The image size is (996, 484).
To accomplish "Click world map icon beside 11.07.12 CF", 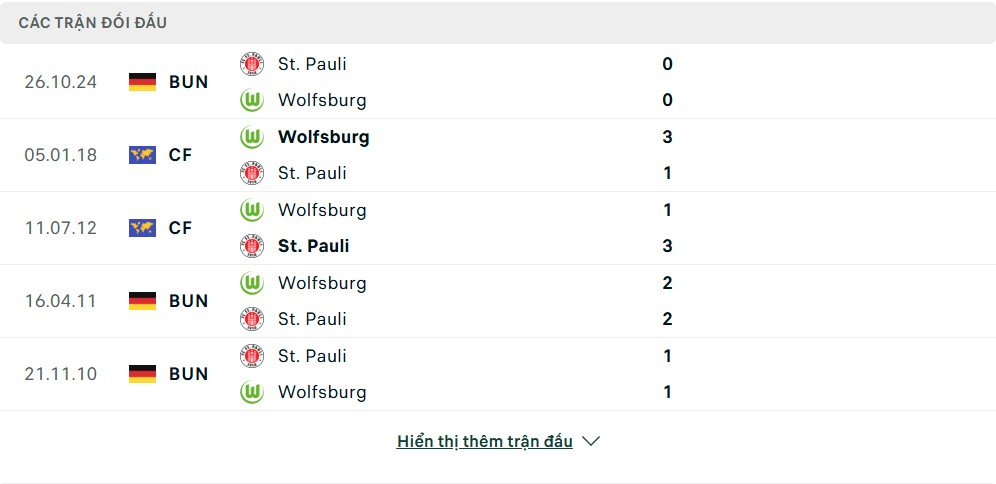I will click(x=143, y=228).
